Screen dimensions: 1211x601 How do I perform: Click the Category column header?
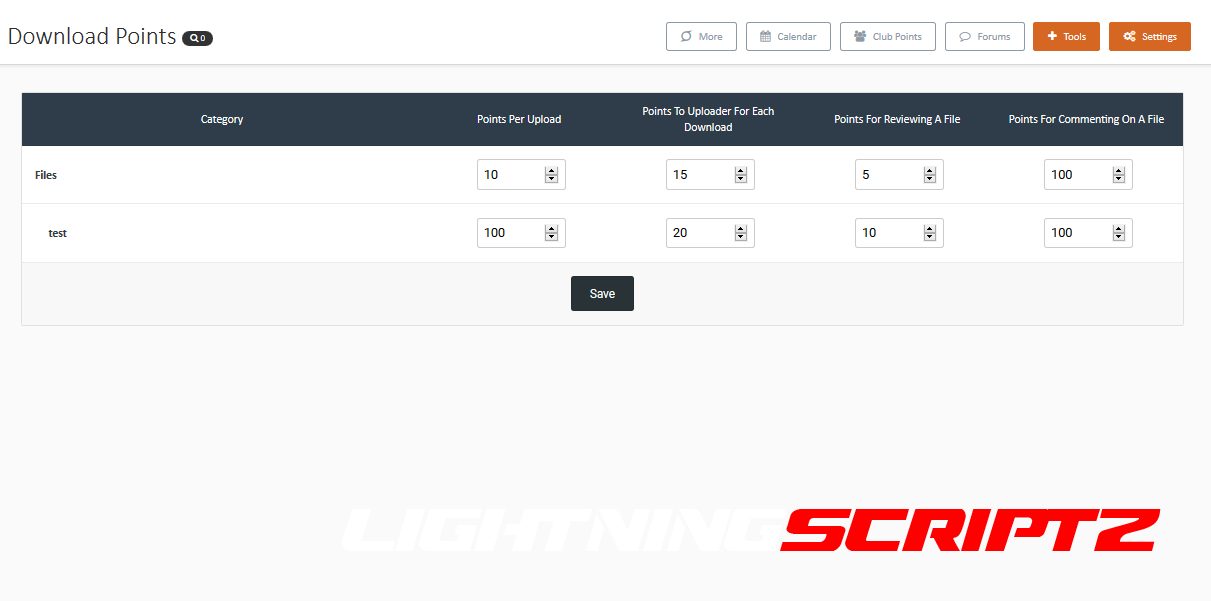pos(222,119)
